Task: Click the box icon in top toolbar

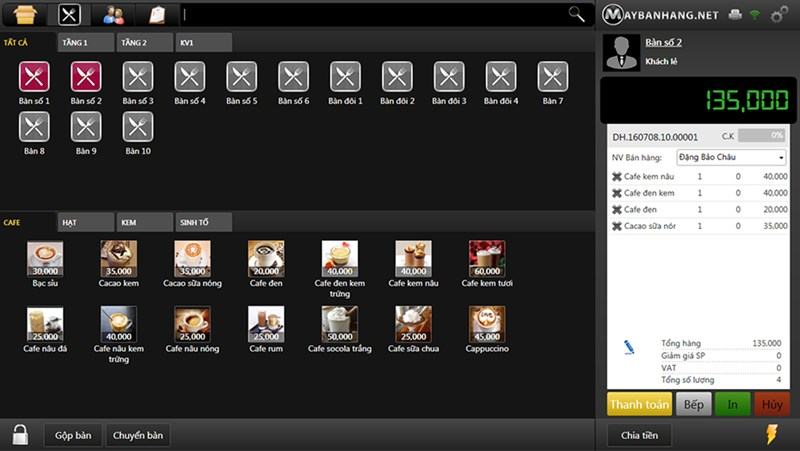Action: point(24,14)
